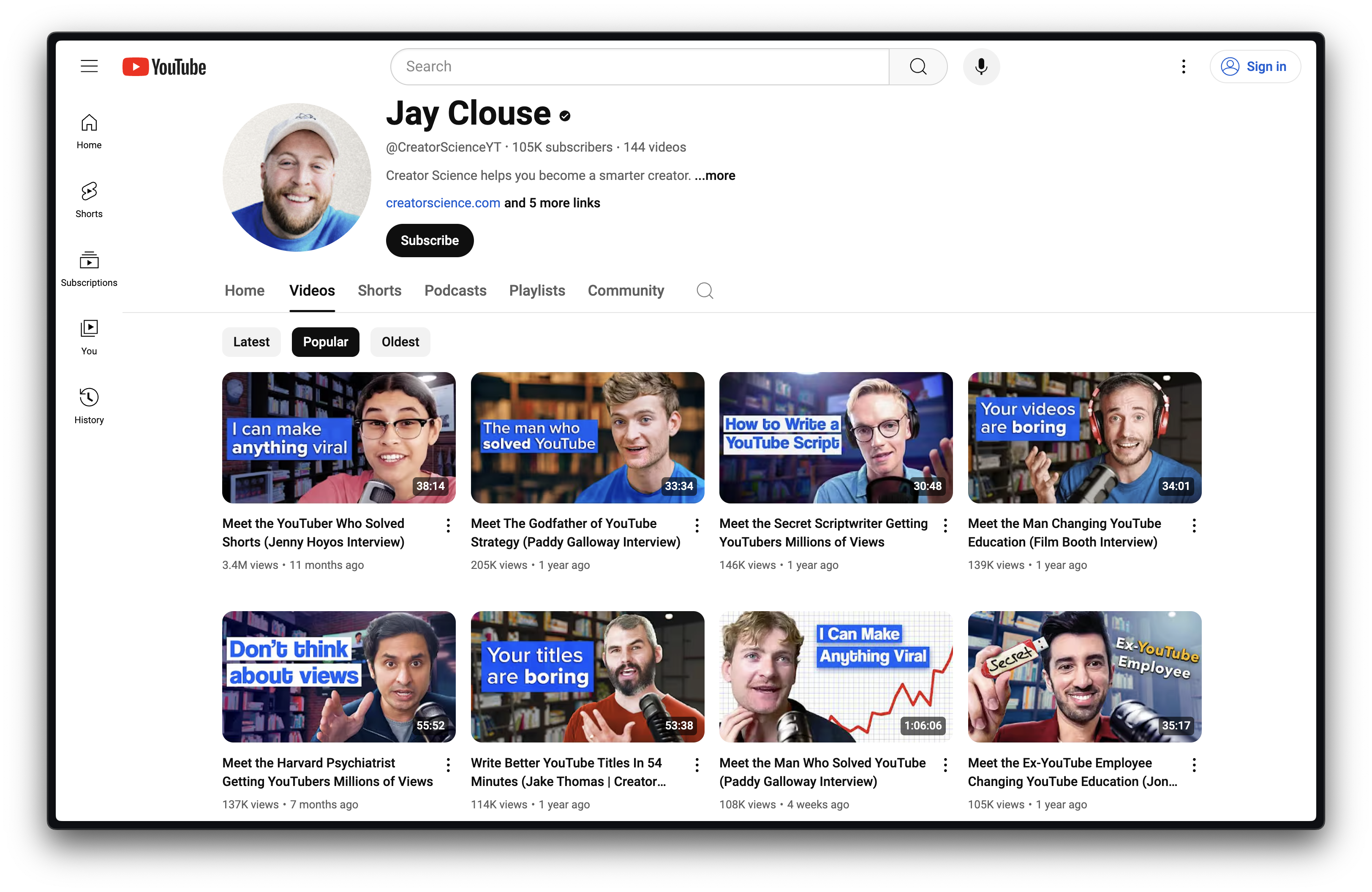Click the Sign in button
1372x892 pixels.
[x=1255, y=67]
